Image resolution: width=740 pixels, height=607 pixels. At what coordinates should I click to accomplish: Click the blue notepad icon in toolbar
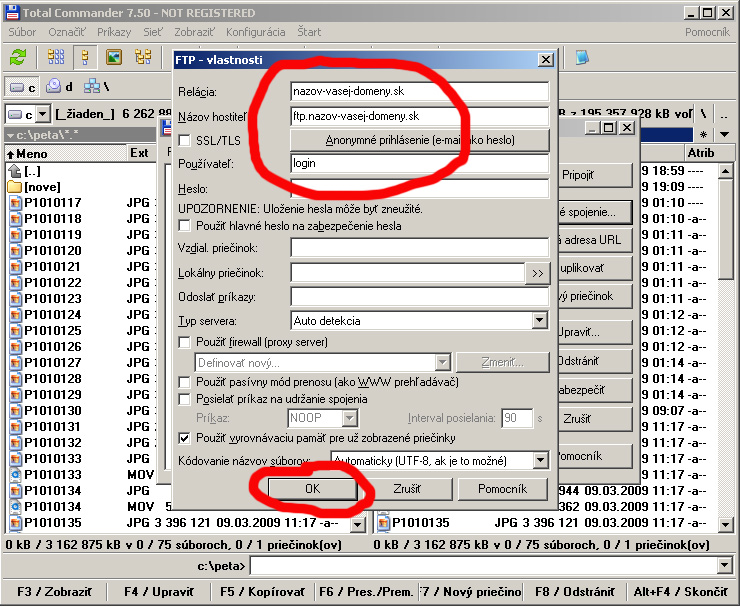[582, 58]
